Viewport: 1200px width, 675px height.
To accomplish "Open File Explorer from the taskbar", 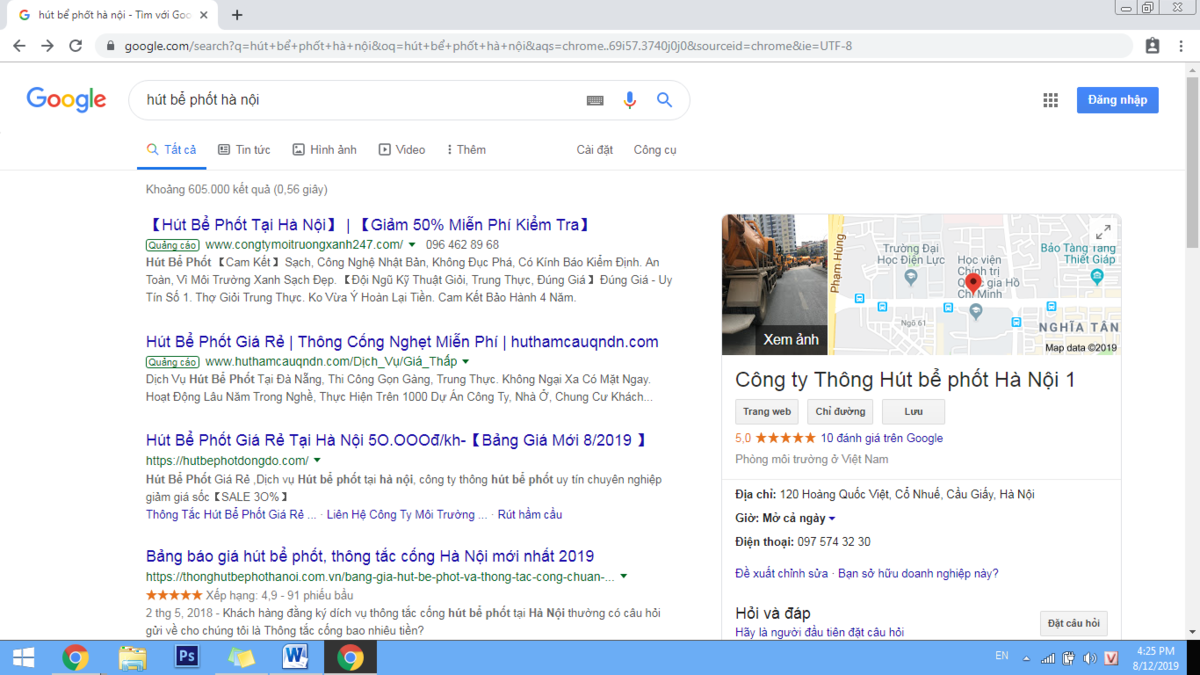I will pyautogui.click(x=132, y=657).
